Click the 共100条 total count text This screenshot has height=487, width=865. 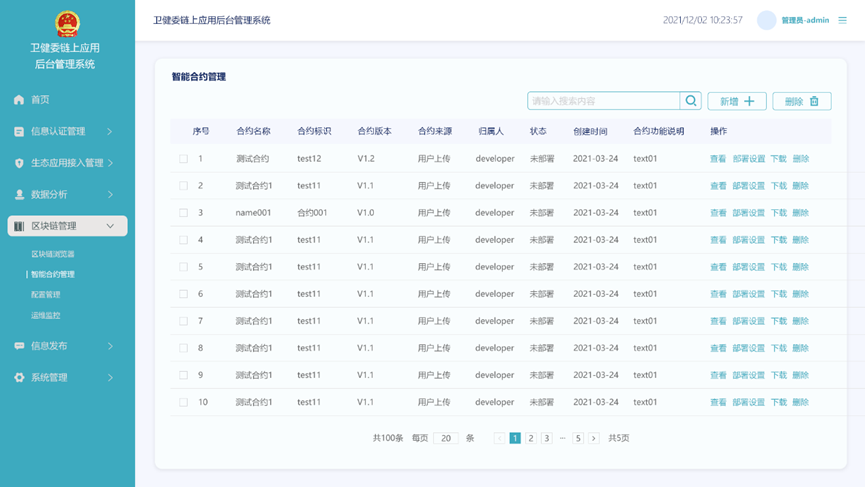tap(388, 438)
